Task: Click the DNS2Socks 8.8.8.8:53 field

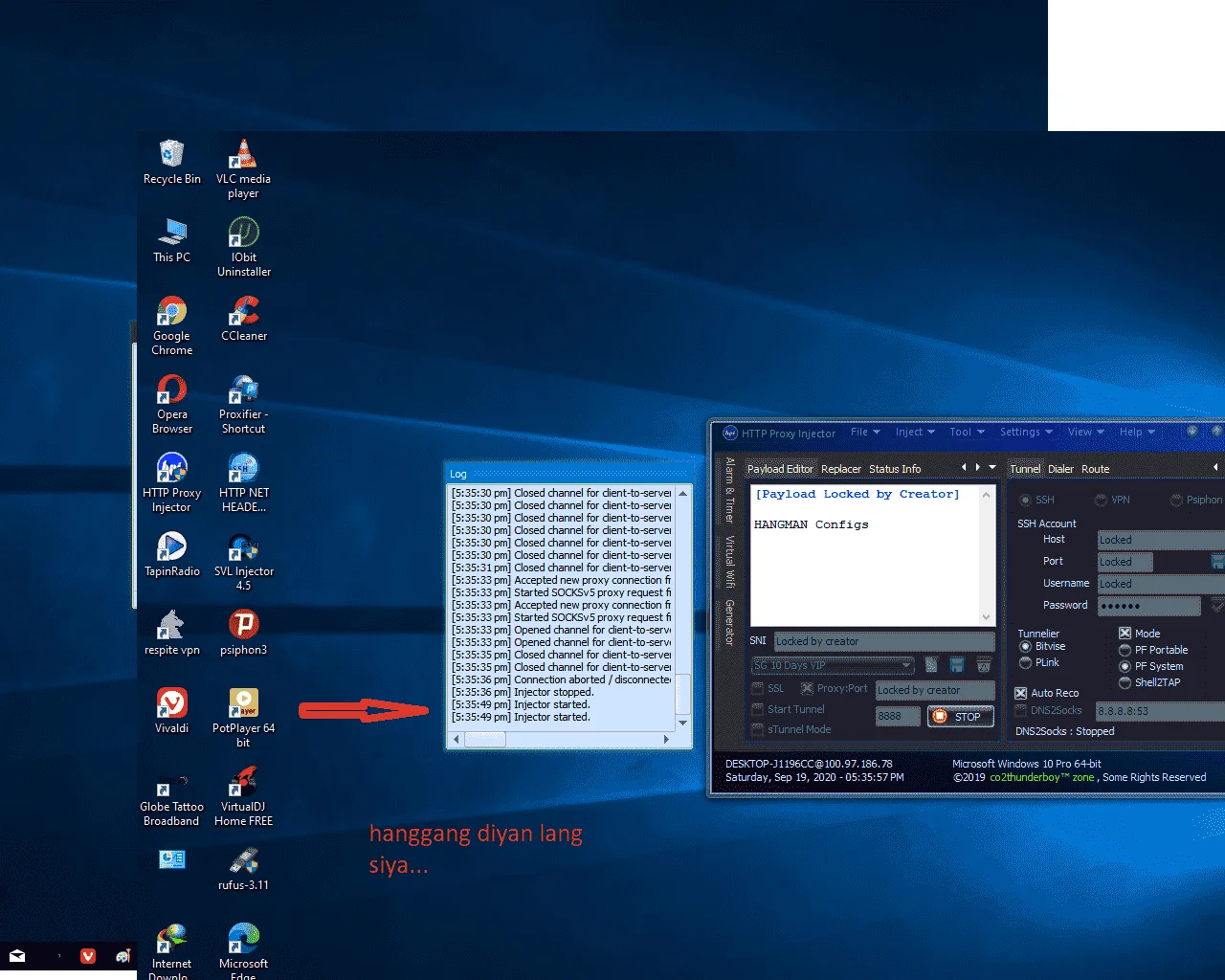Action: [1160, 711]
